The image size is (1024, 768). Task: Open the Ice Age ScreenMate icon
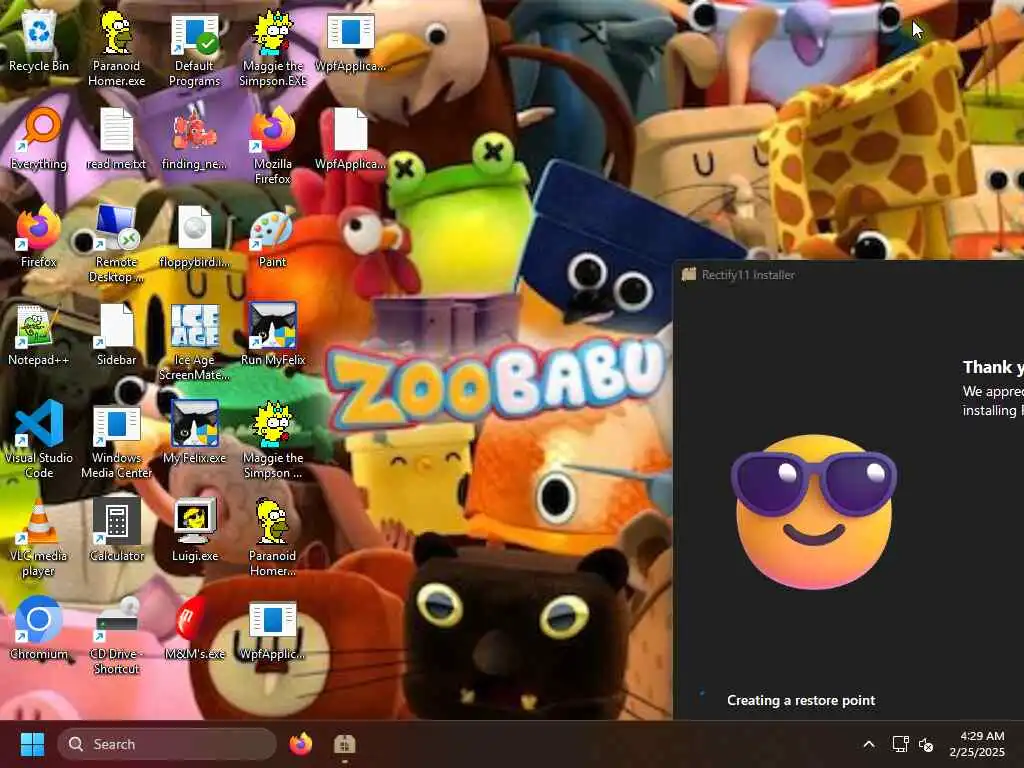(x=194, y=342)
